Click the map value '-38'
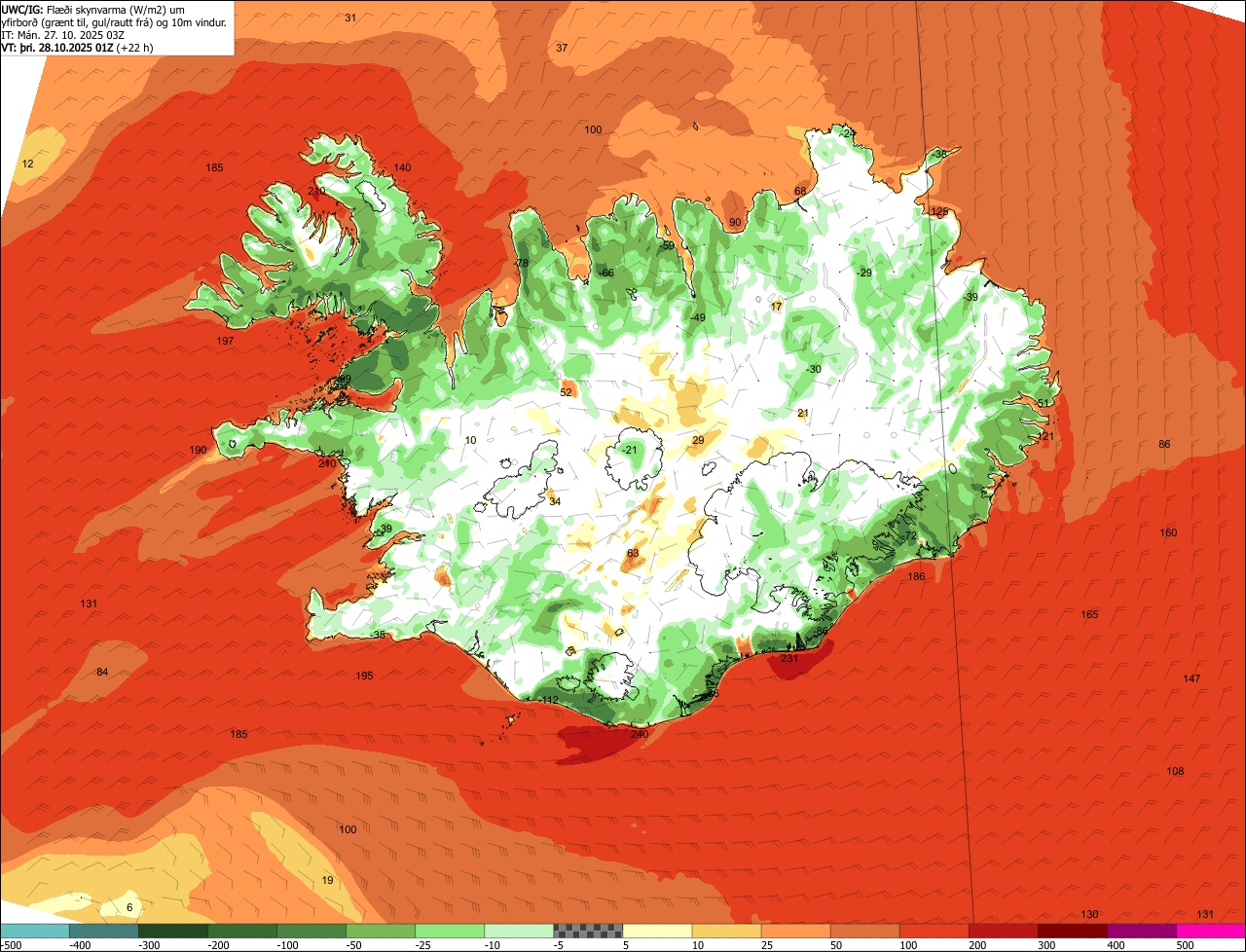Viewport: 1246px width, 952px height. [939, 155]
